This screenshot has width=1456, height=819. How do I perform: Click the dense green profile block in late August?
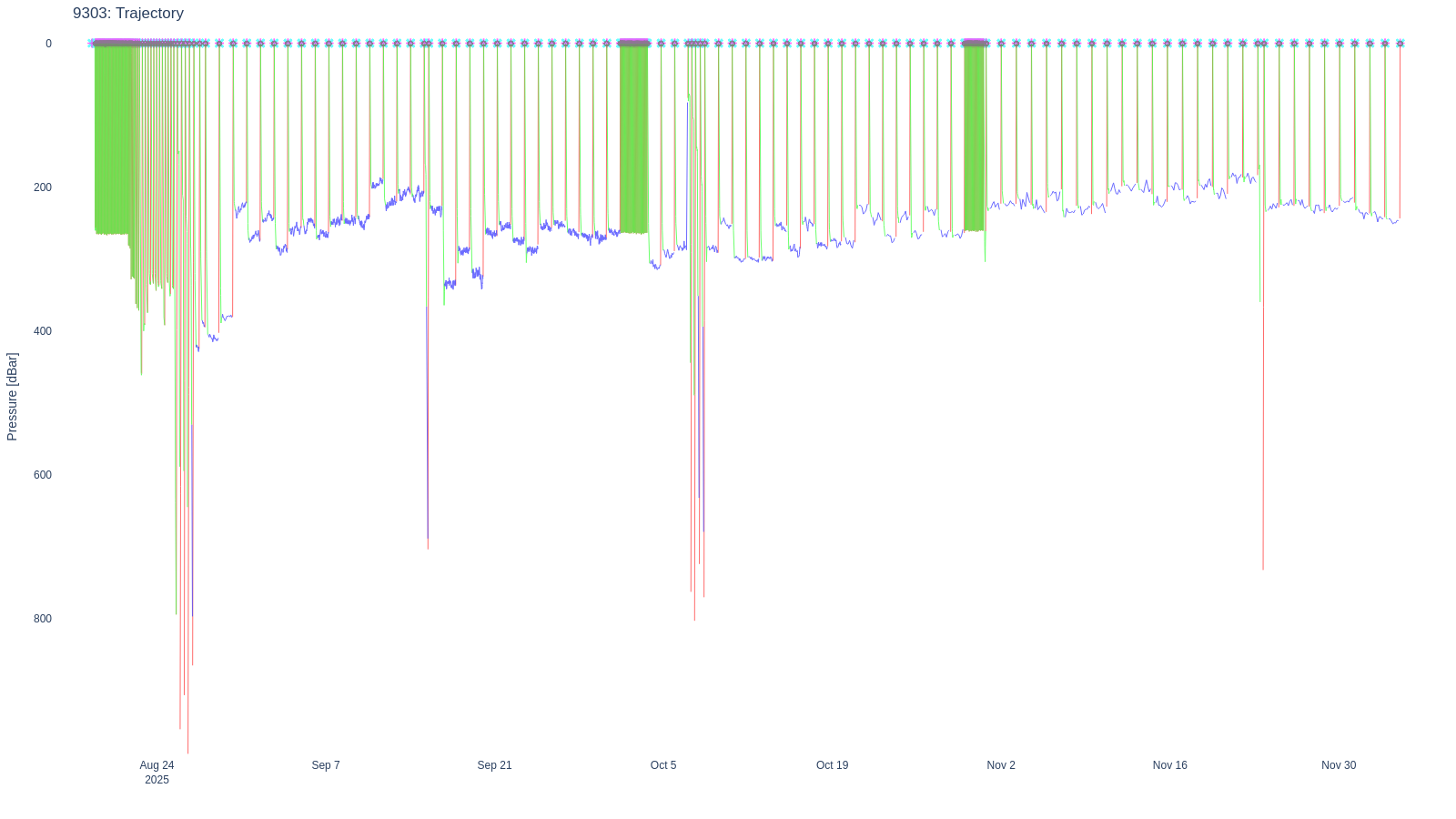coord(112,136)
